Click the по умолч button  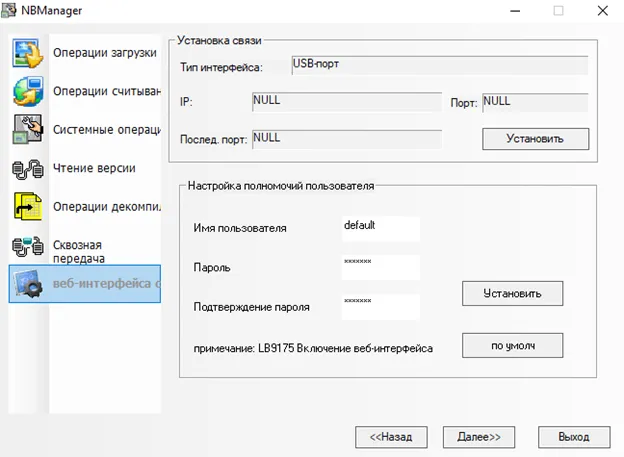point(512,345)
